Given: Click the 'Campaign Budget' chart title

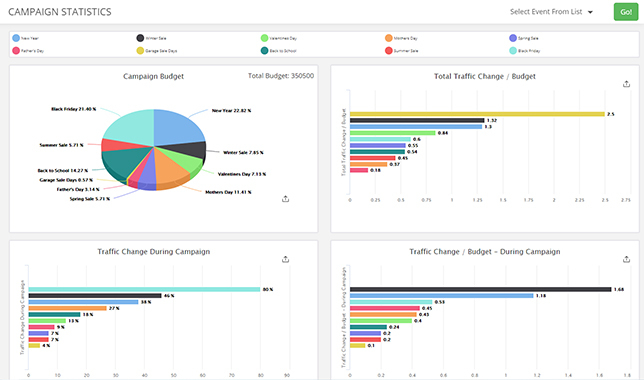Looking at the screenshot, I should pyautogui.click(x=154, y=76).
